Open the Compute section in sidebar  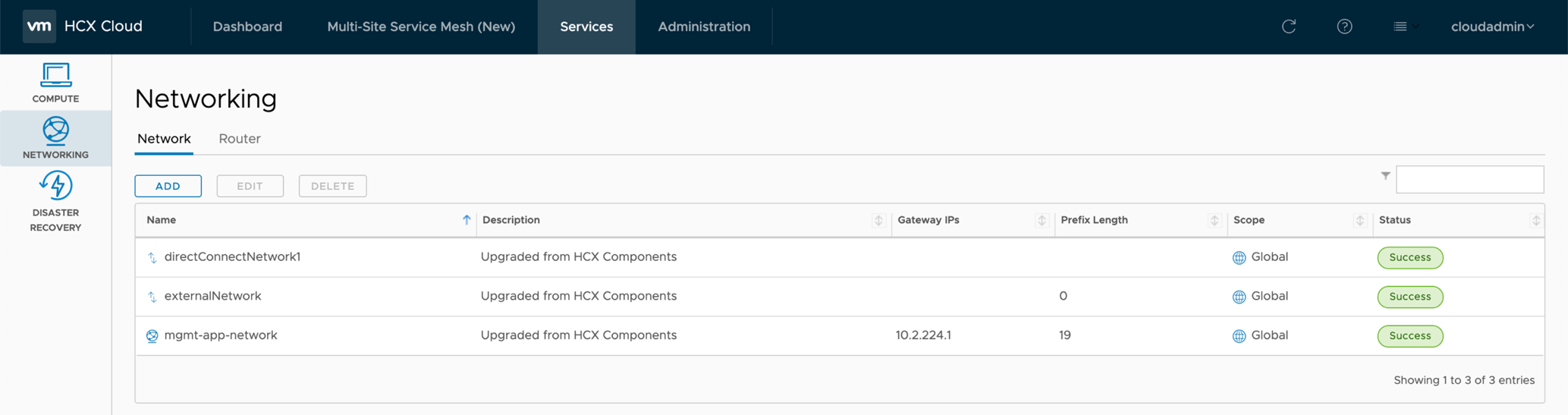tap(55, 82)
